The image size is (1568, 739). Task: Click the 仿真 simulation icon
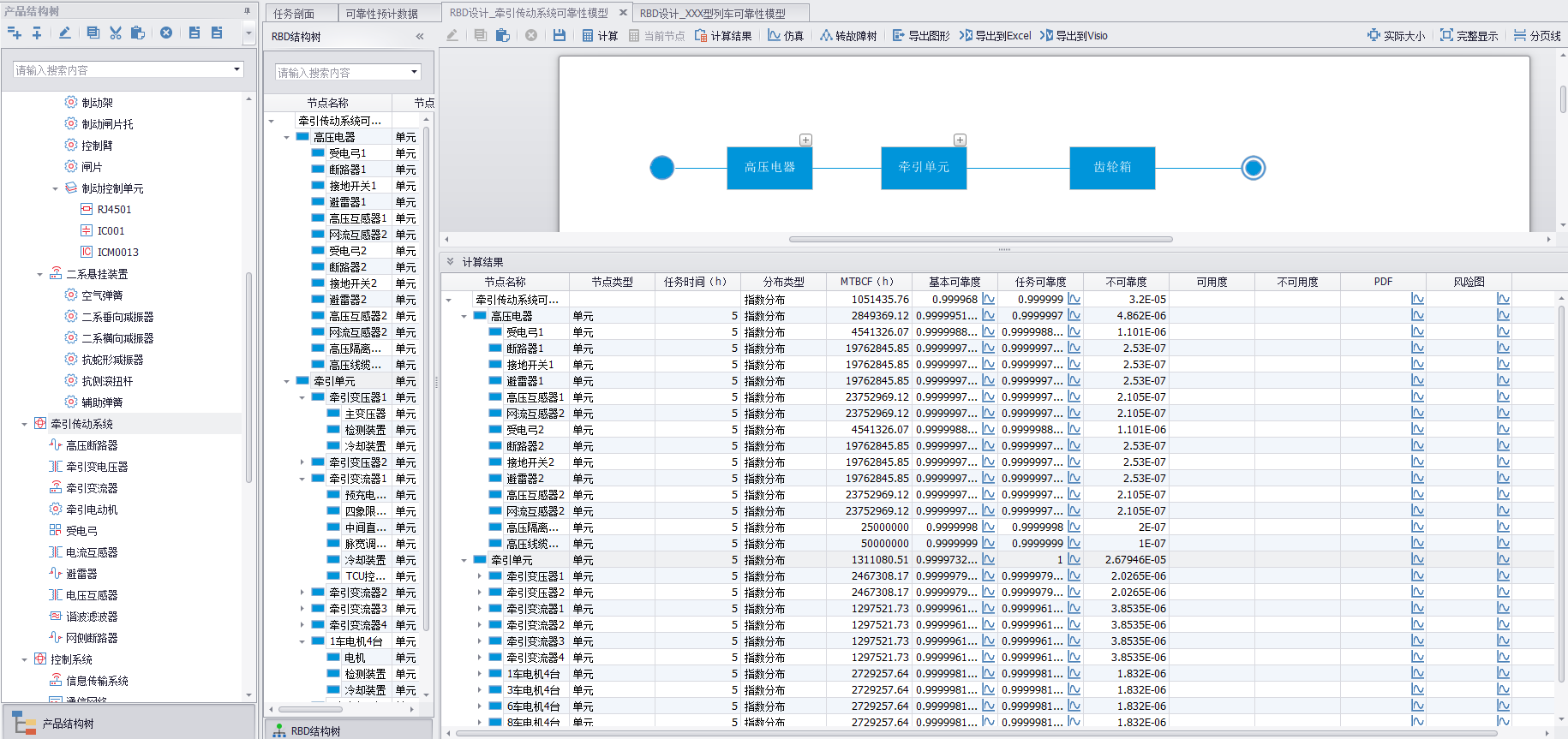tap(786, 35)
